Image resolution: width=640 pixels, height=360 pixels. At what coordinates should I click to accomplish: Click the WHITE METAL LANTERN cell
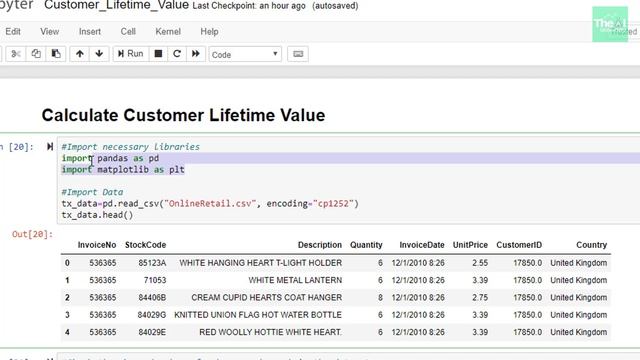click(x=295, y=280)
